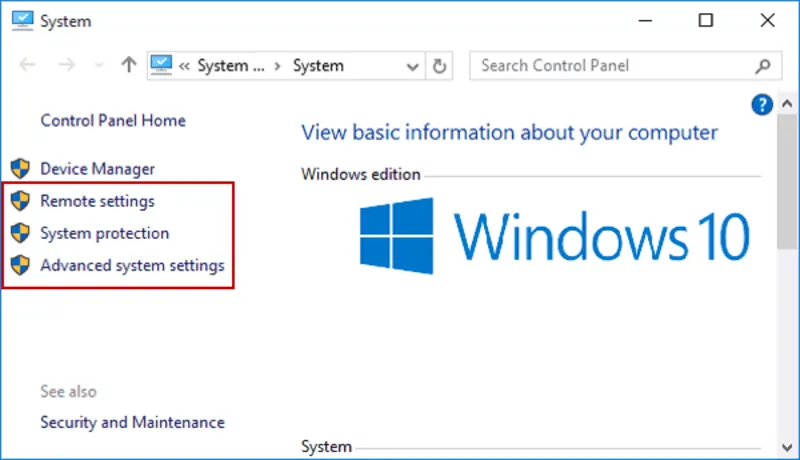Click 'View basic information about your computer' heading
800x460 pixels.
tap(509, 133)
